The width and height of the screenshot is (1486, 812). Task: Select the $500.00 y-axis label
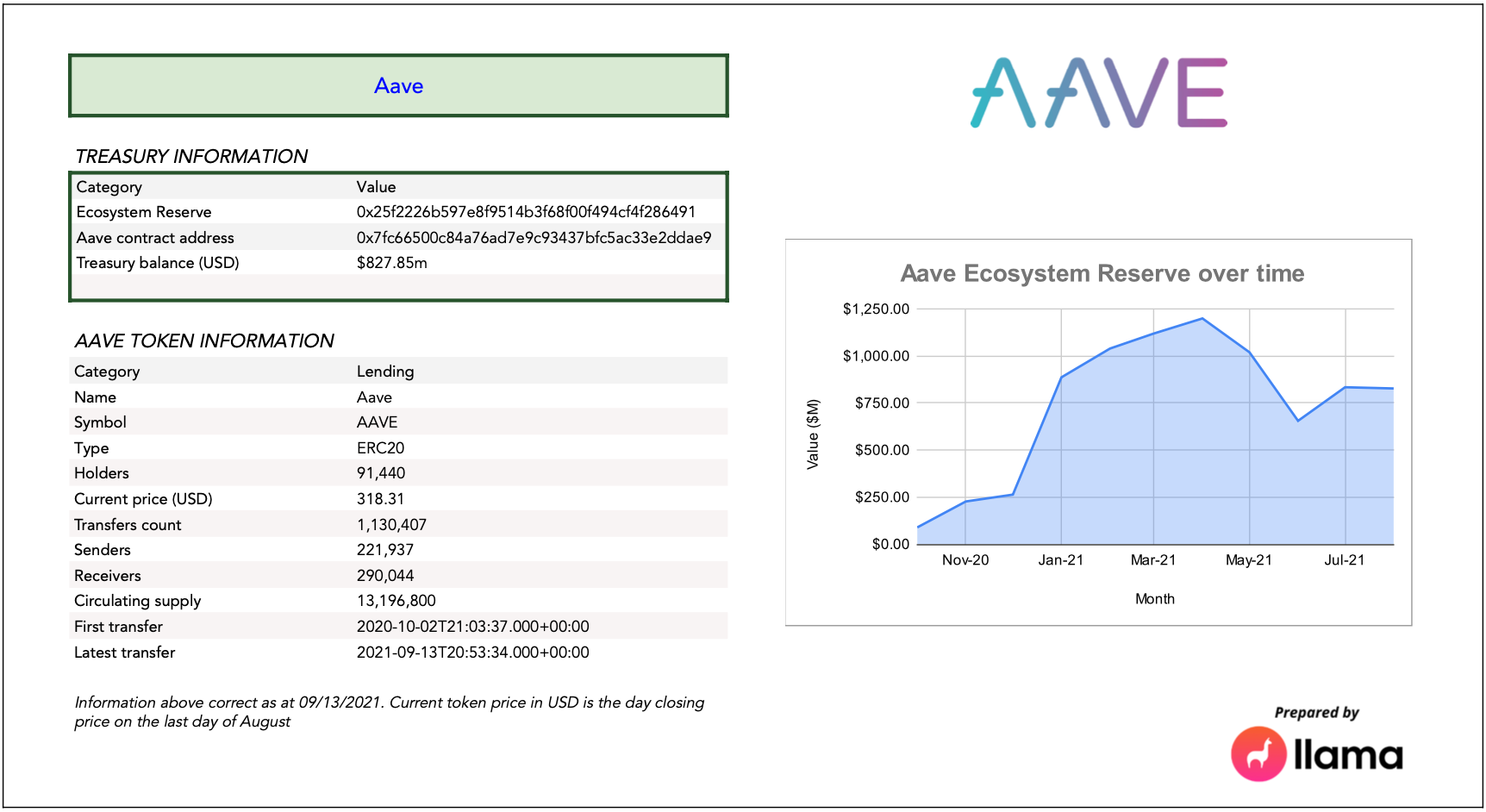[x=882, y=450]
